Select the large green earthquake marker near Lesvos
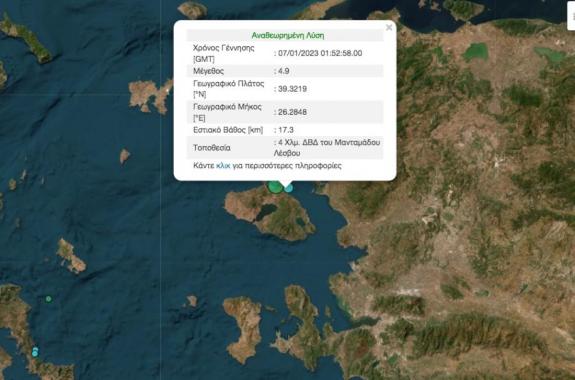 point(275,187)
